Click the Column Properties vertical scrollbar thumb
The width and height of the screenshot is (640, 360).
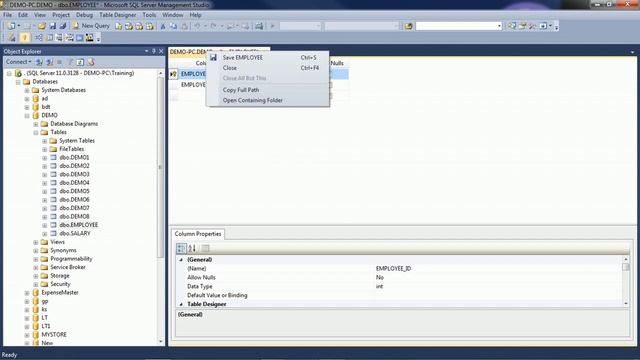coord(626,267)
